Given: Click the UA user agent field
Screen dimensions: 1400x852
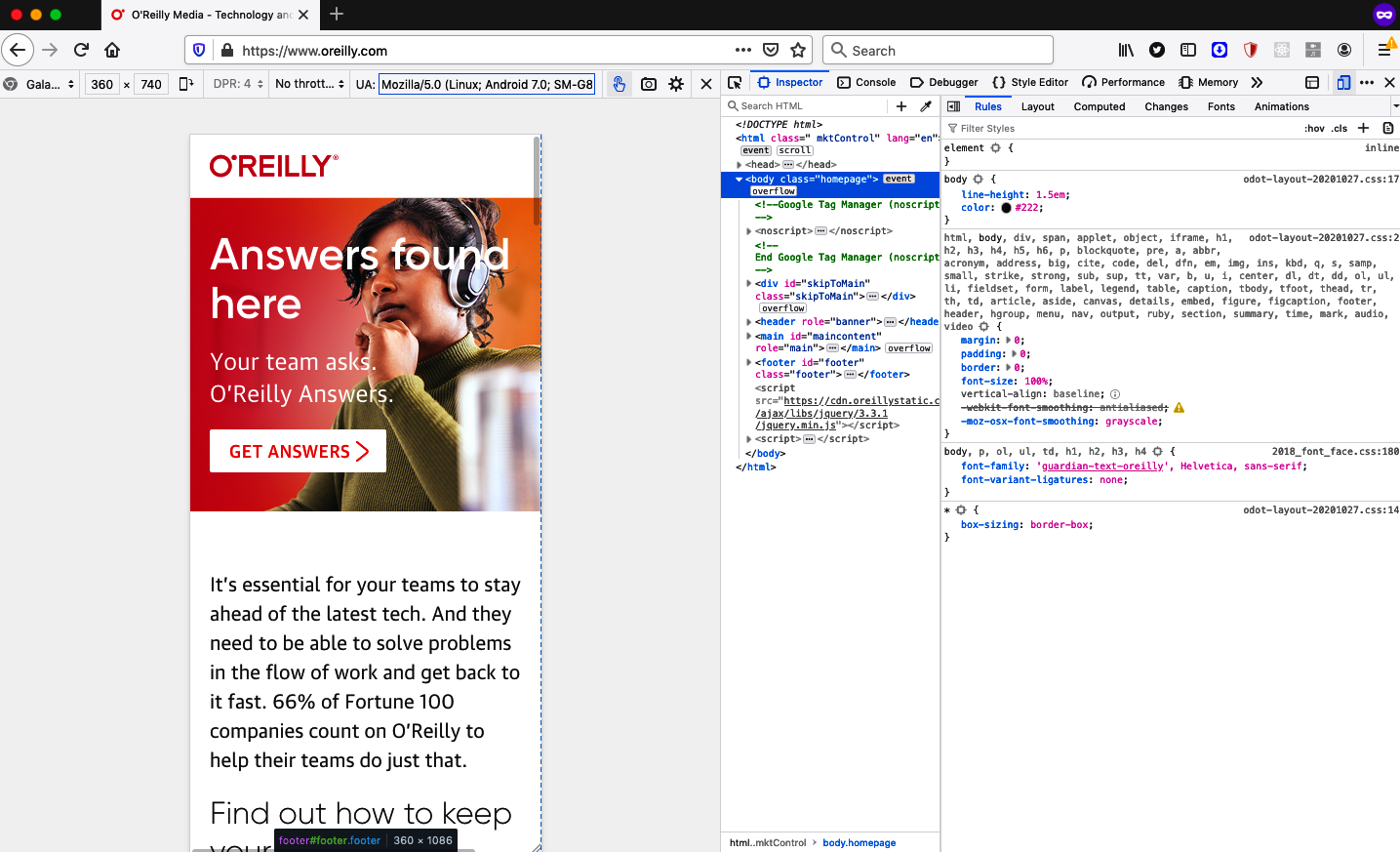Looking at the screenshot, I should pos(488,84).
